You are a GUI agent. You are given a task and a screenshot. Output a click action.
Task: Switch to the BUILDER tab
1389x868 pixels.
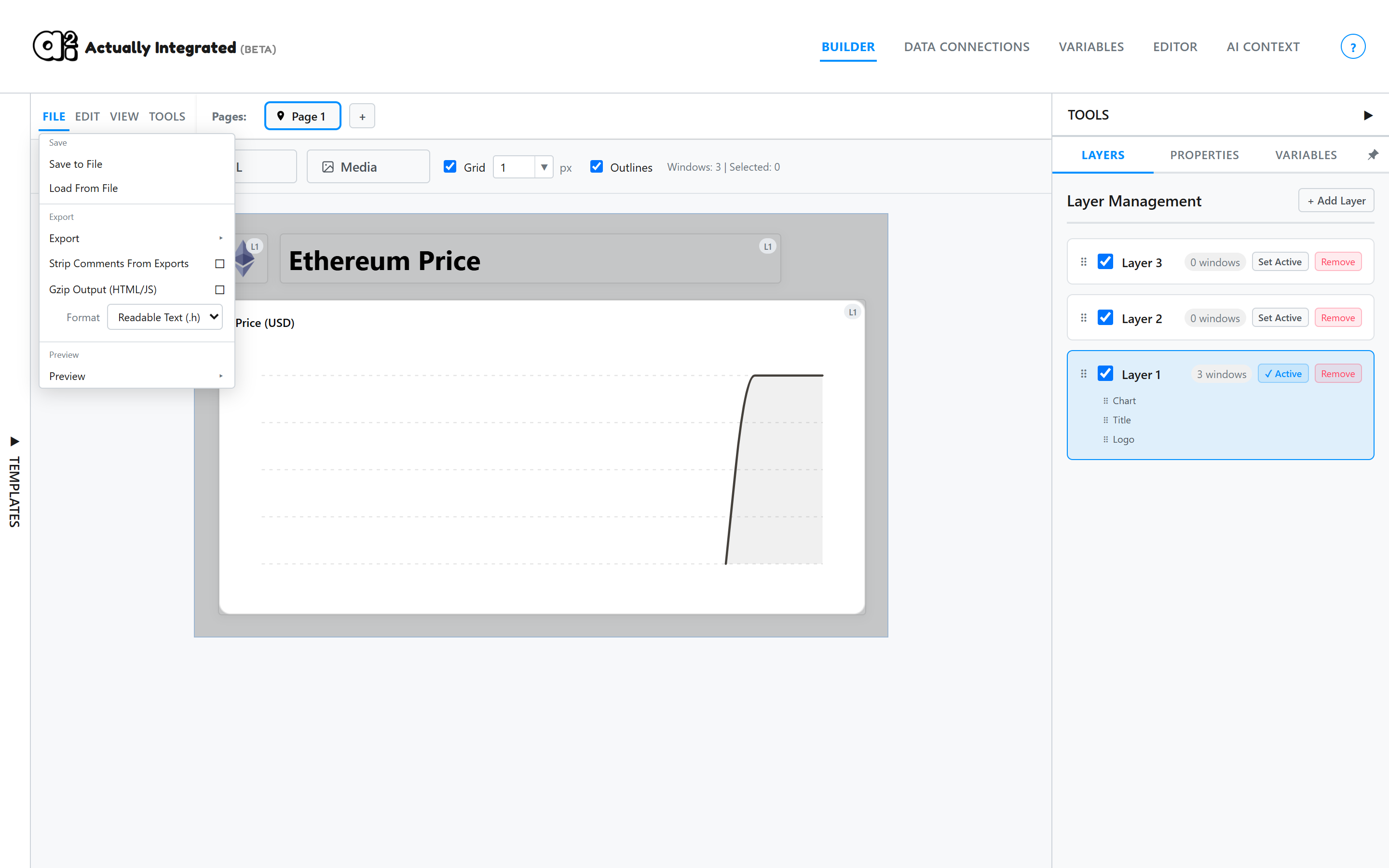[848, 47]
